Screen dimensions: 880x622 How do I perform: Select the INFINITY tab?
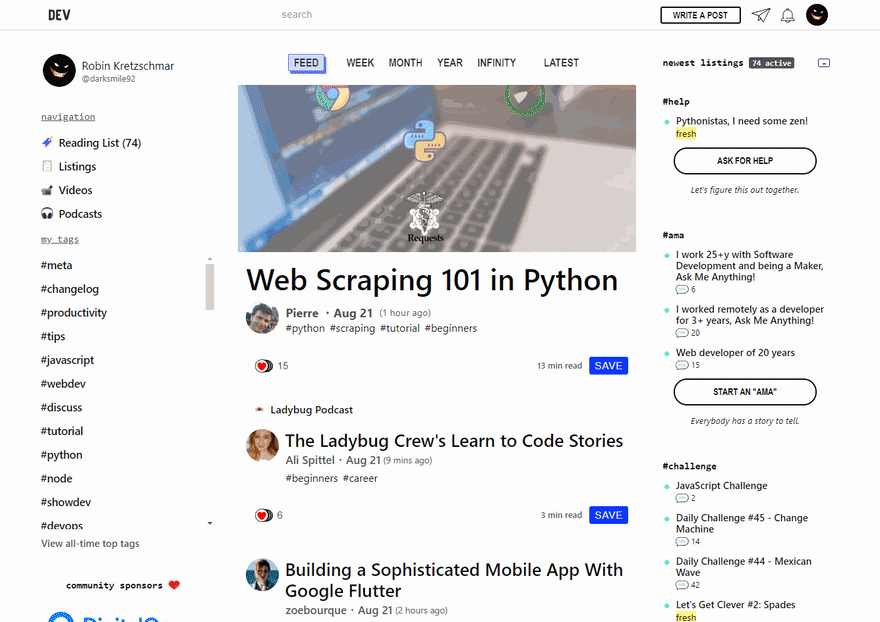click(497, 63)
